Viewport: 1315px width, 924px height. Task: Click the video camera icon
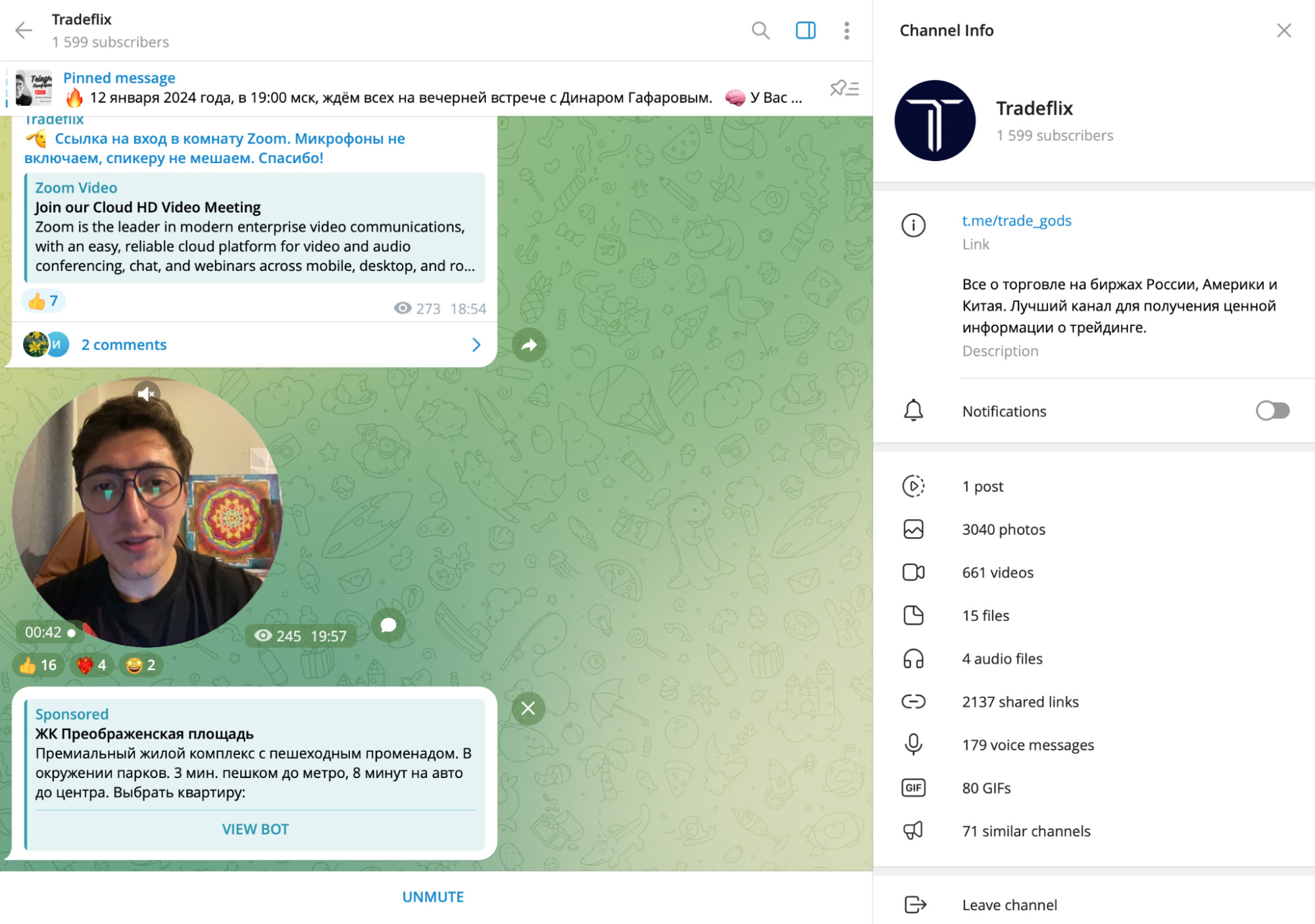[x=913, y=573]
